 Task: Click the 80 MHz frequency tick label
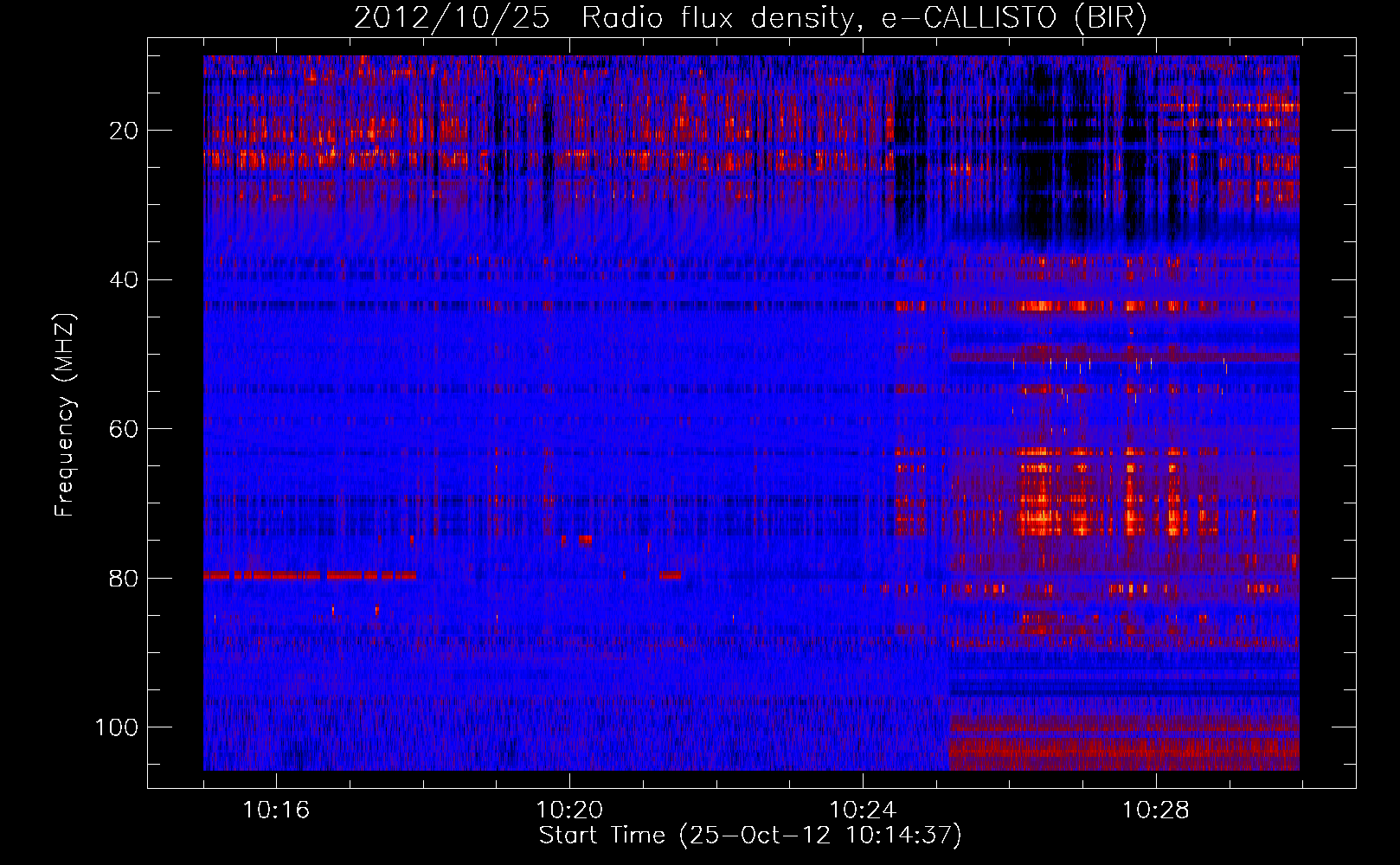[x=124, y=578]
